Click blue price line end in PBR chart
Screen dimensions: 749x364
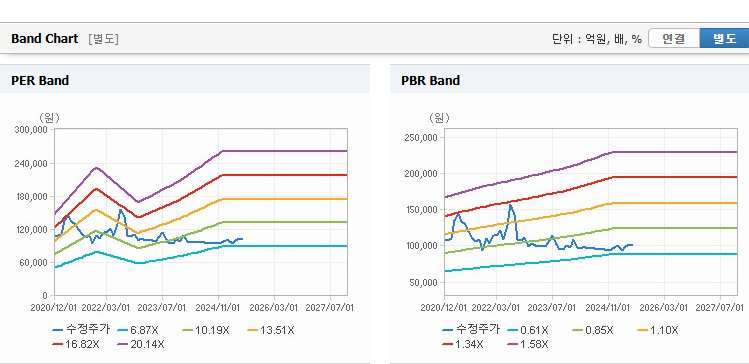[631, 245]
